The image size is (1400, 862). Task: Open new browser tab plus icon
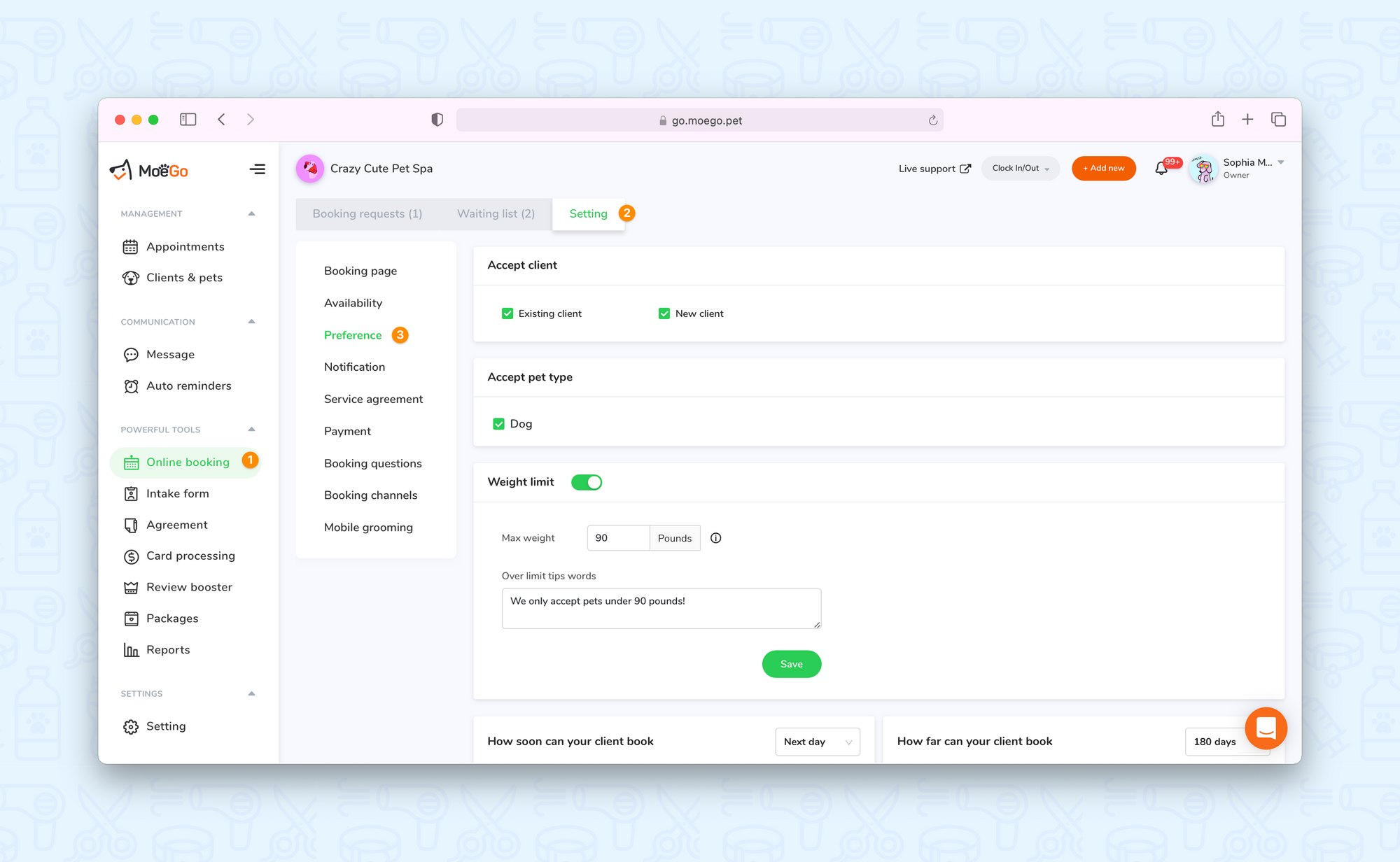coord(1247,120)
